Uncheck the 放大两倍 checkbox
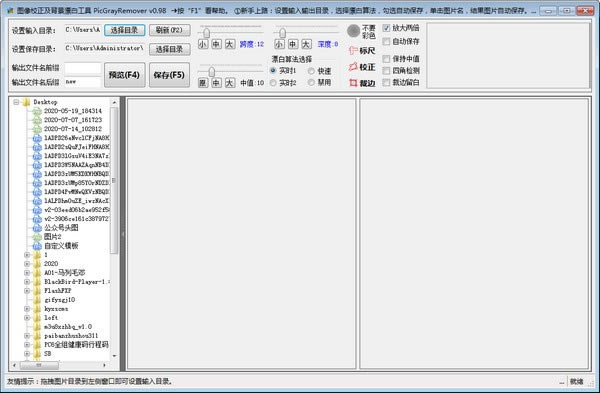The image size is (600, 393). pos(386,28)
